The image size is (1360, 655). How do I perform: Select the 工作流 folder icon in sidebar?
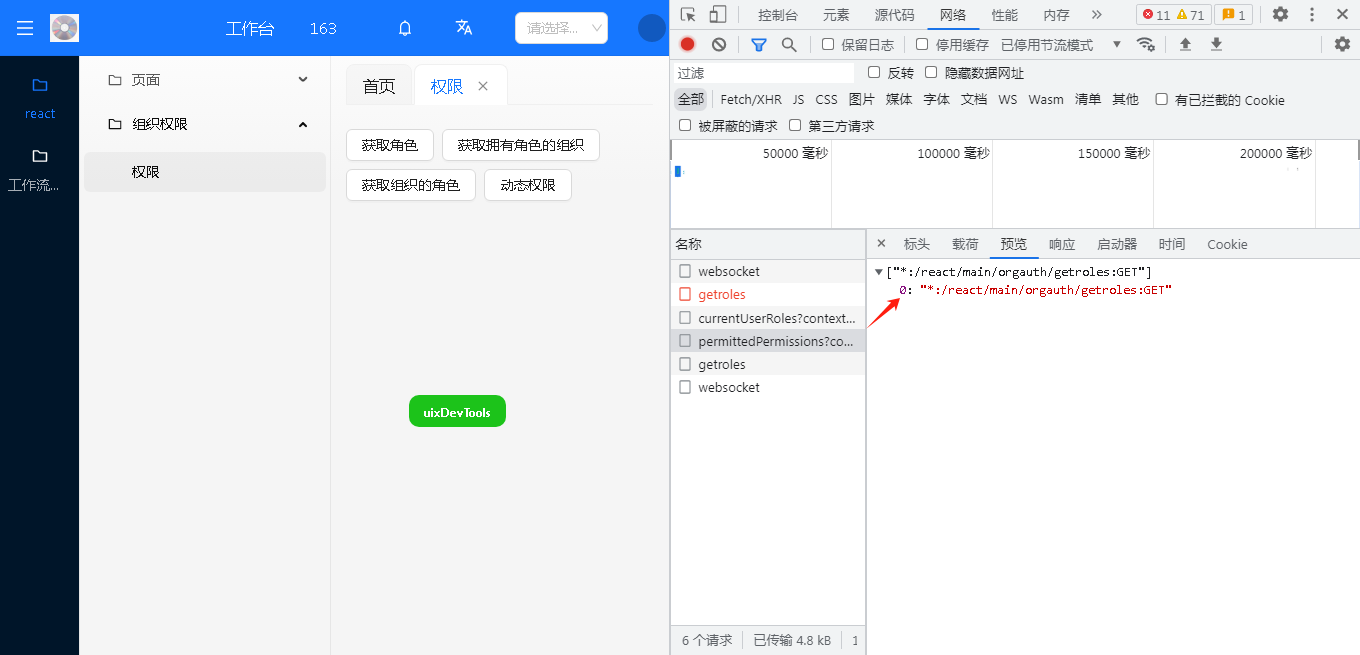[x=40, y=156]
